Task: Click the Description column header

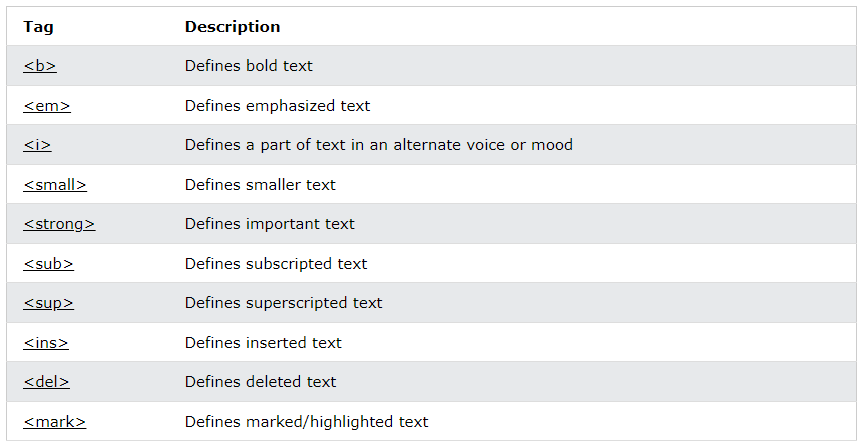Action: point(233,26)
